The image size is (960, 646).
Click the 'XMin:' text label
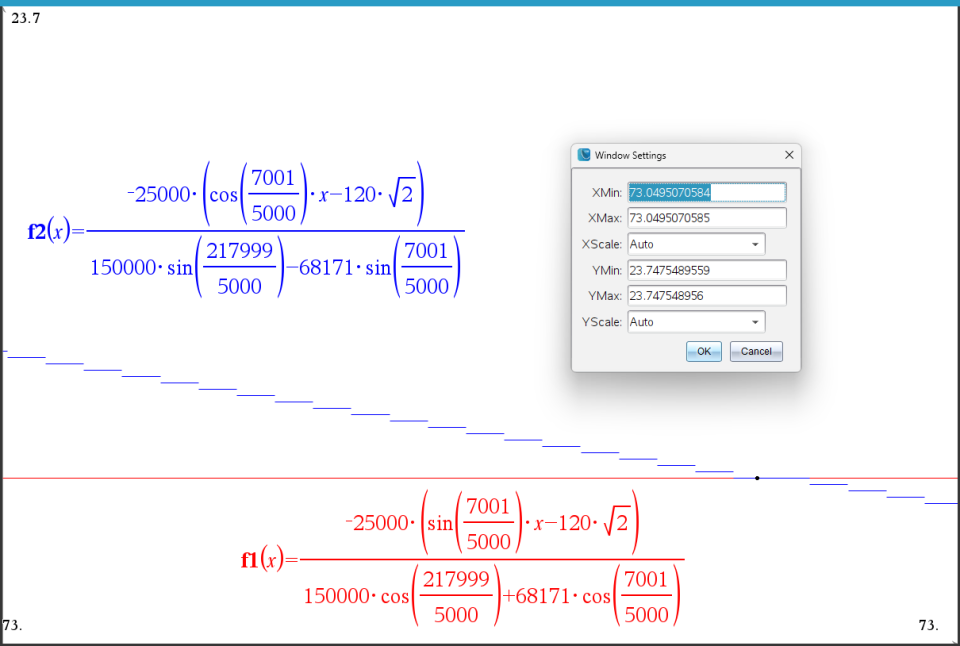[607, 192]
